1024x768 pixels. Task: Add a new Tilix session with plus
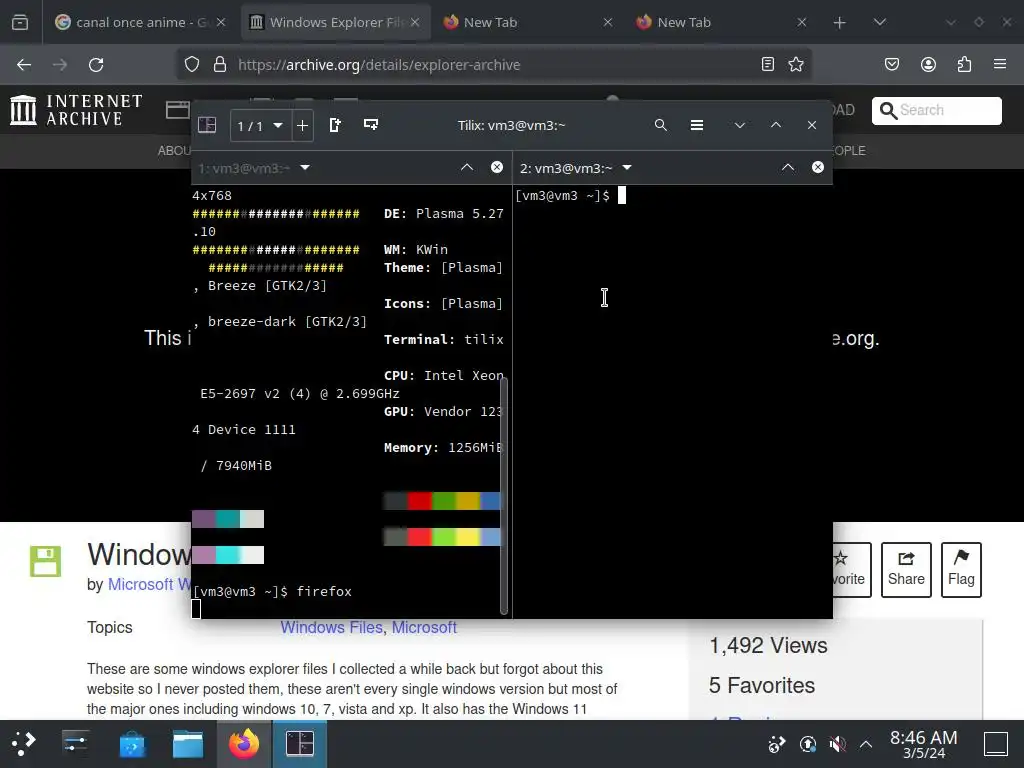302,125
